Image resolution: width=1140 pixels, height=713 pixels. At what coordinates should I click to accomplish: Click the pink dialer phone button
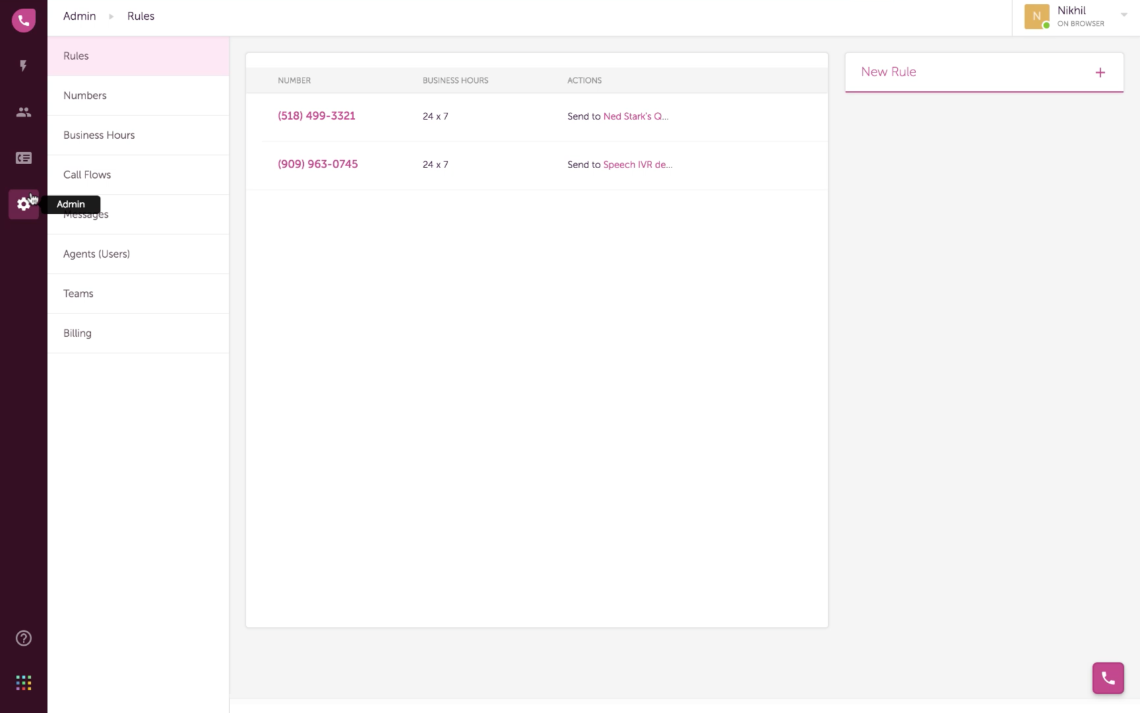1107,678
